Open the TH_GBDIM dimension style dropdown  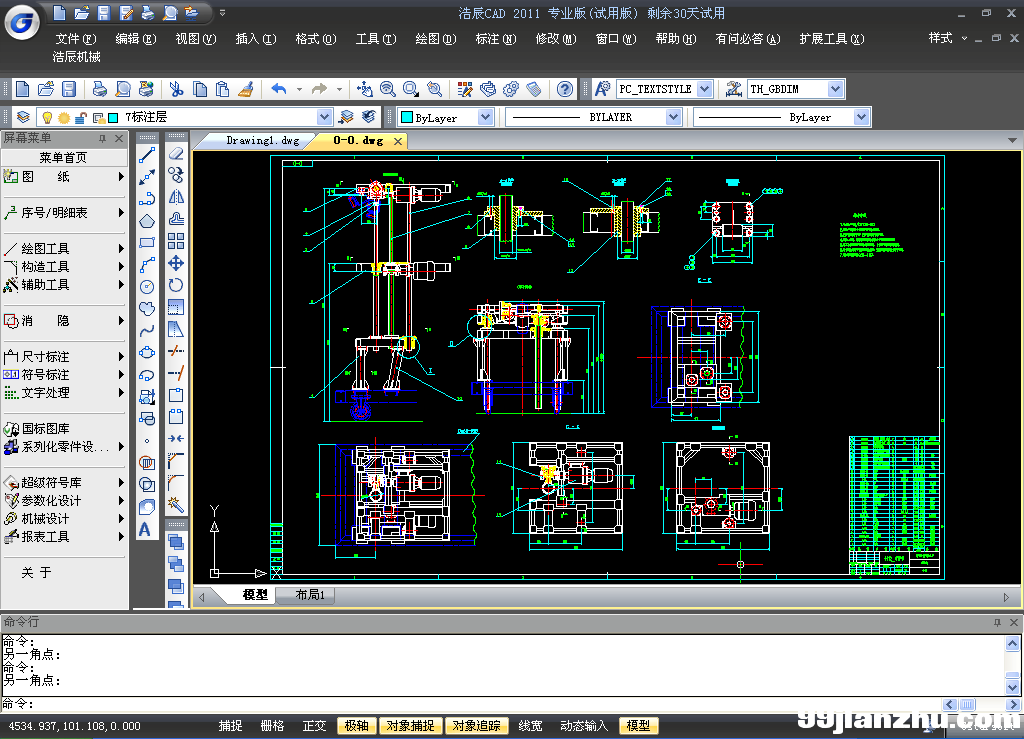(x=835, y=89)
